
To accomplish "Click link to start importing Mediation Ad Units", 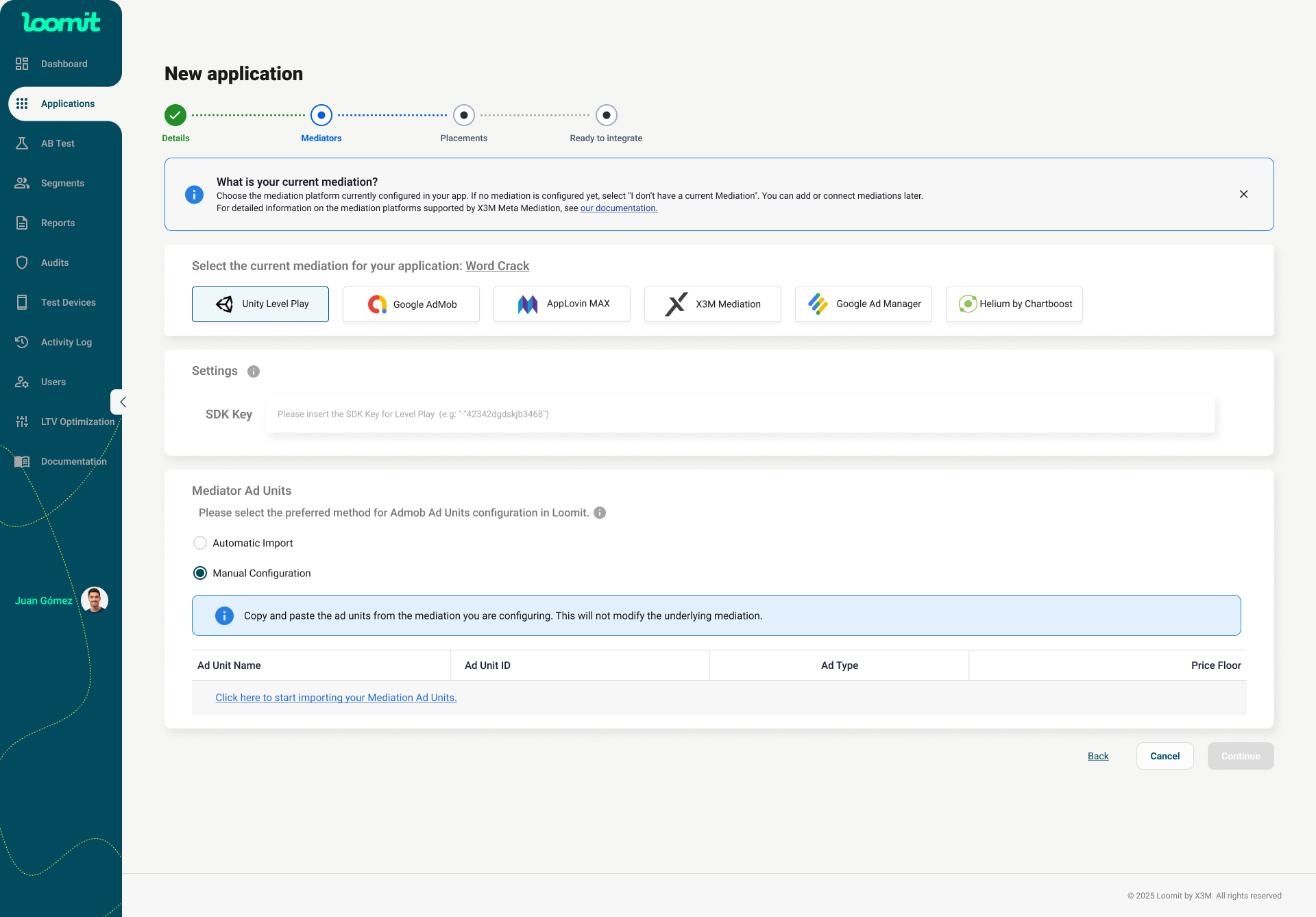I will tap(336, 698).
